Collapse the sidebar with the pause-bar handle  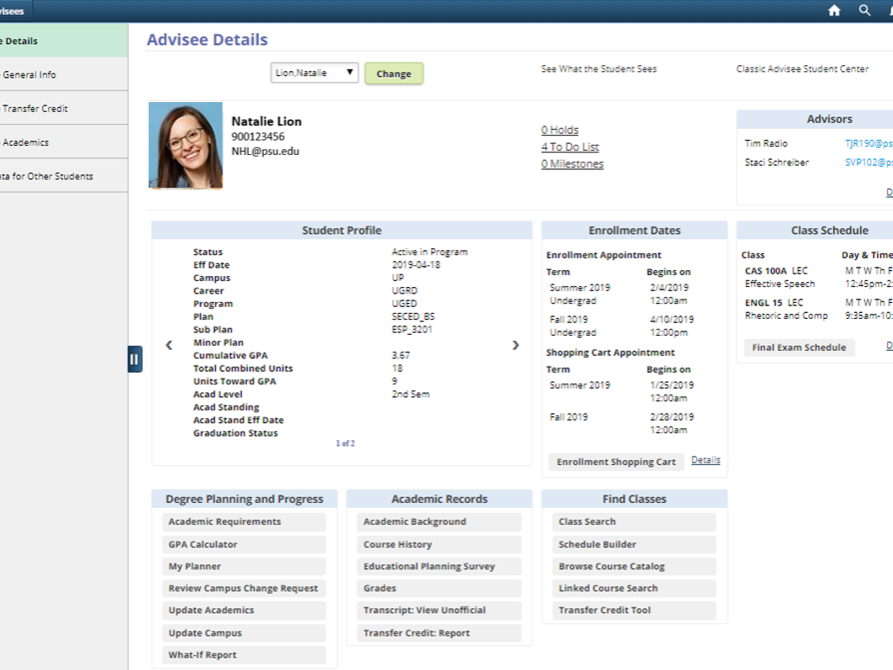point(134,359)
